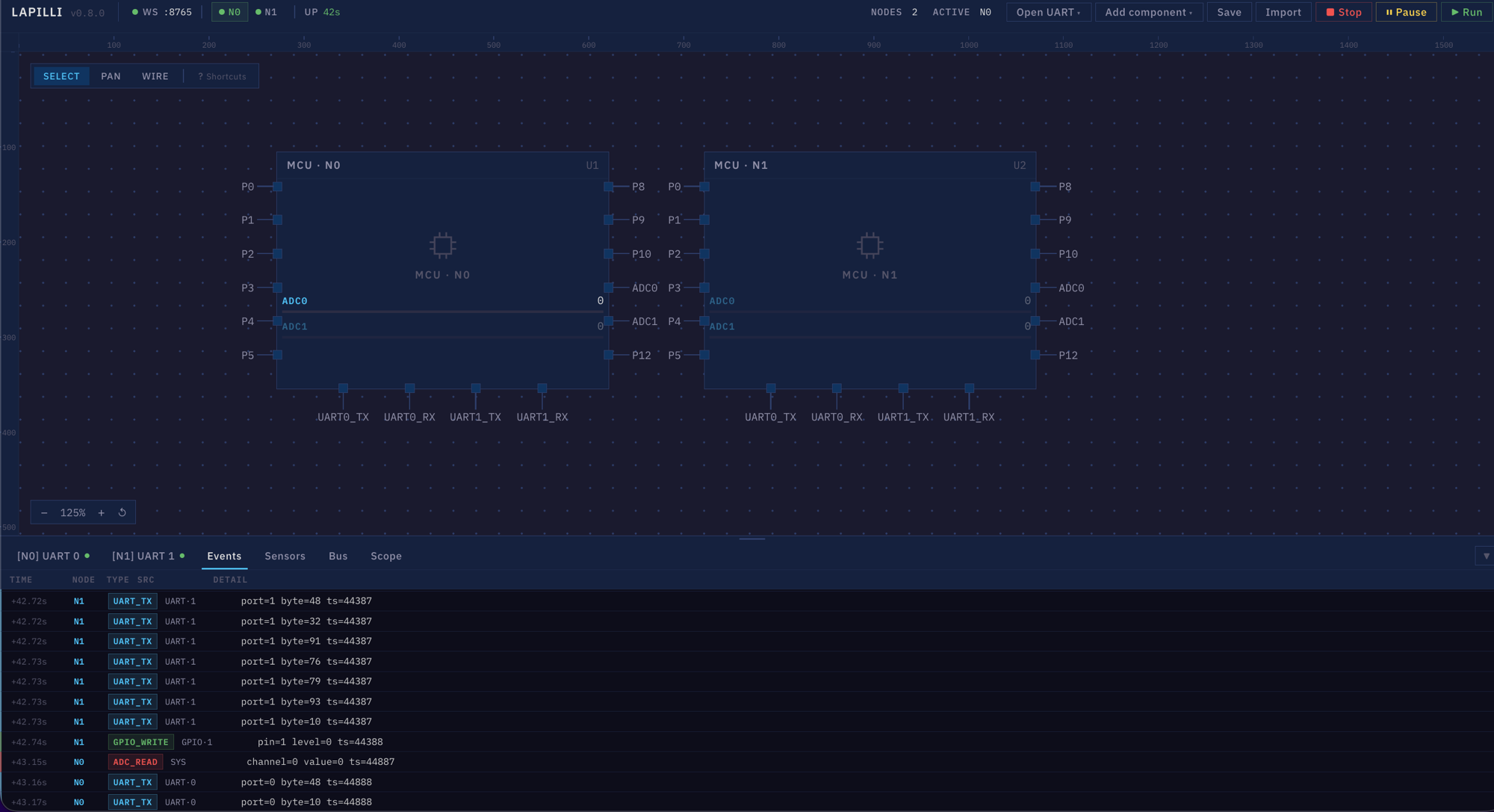
Task: Click the Run button
Action: coord(1466,12)
